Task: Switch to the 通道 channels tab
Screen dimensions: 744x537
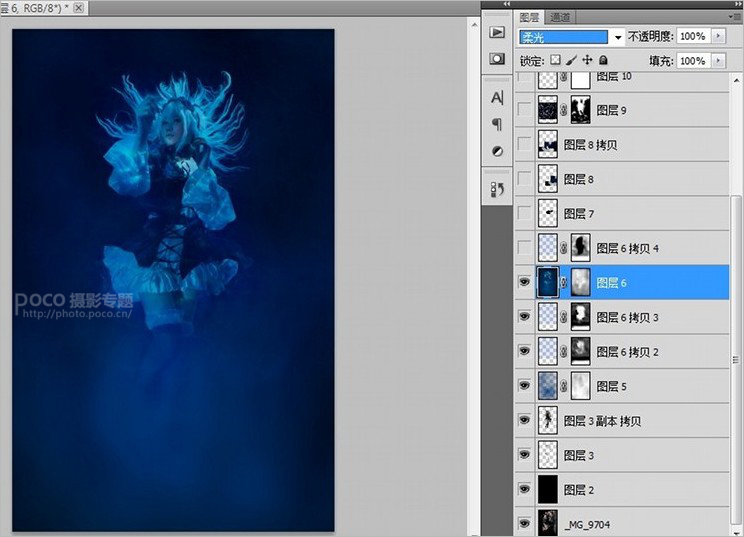Action: point(560,17)
